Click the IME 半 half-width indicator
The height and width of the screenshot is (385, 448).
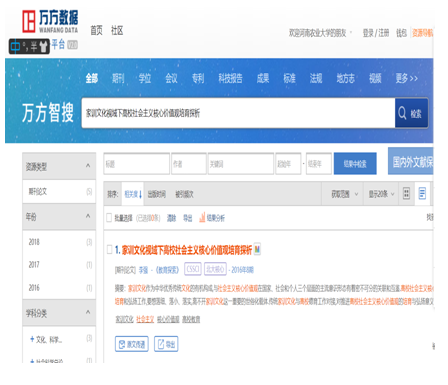point(34,46)
